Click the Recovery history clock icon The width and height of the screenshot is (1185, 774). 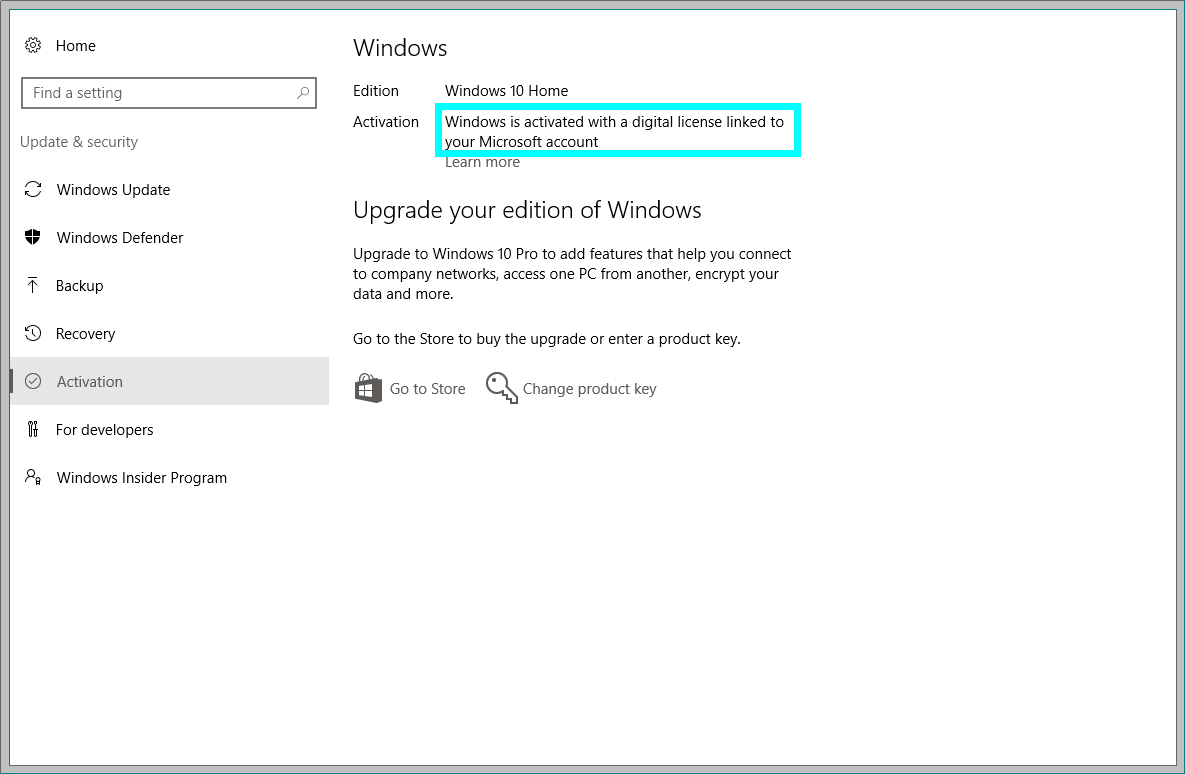pyautogui.click(x=32, y=333)
